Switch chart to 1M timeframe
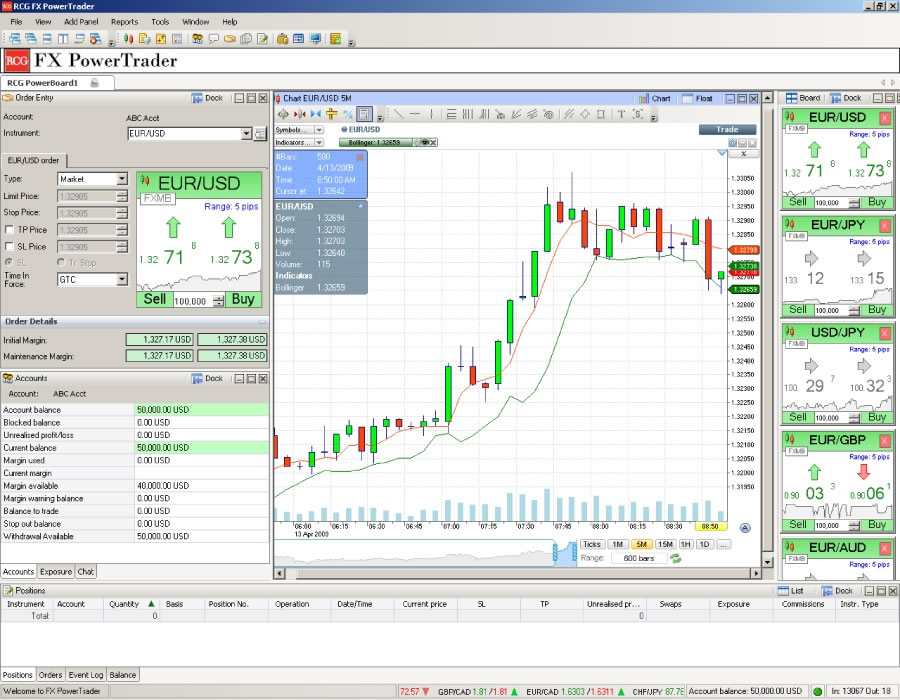The width and height of the screenshot is (900, 700). 617,544
